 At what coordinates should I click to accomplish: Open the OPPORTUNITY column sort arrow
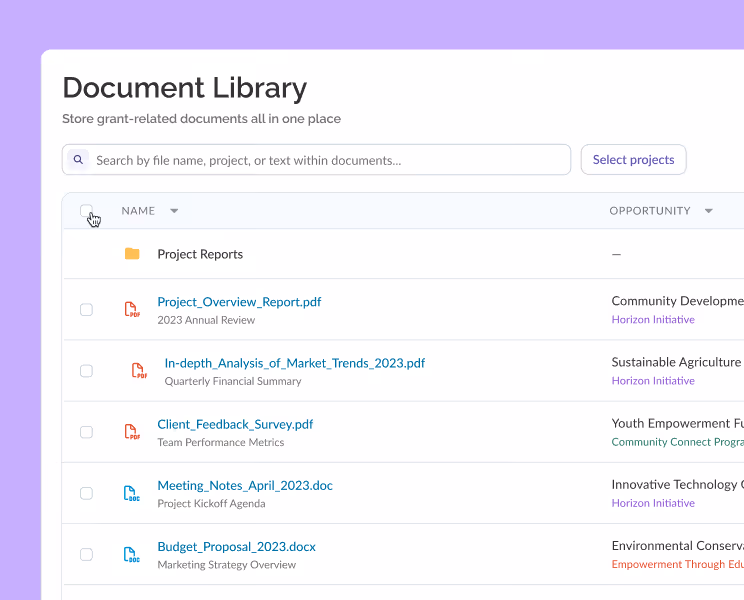tap(709, 211)
